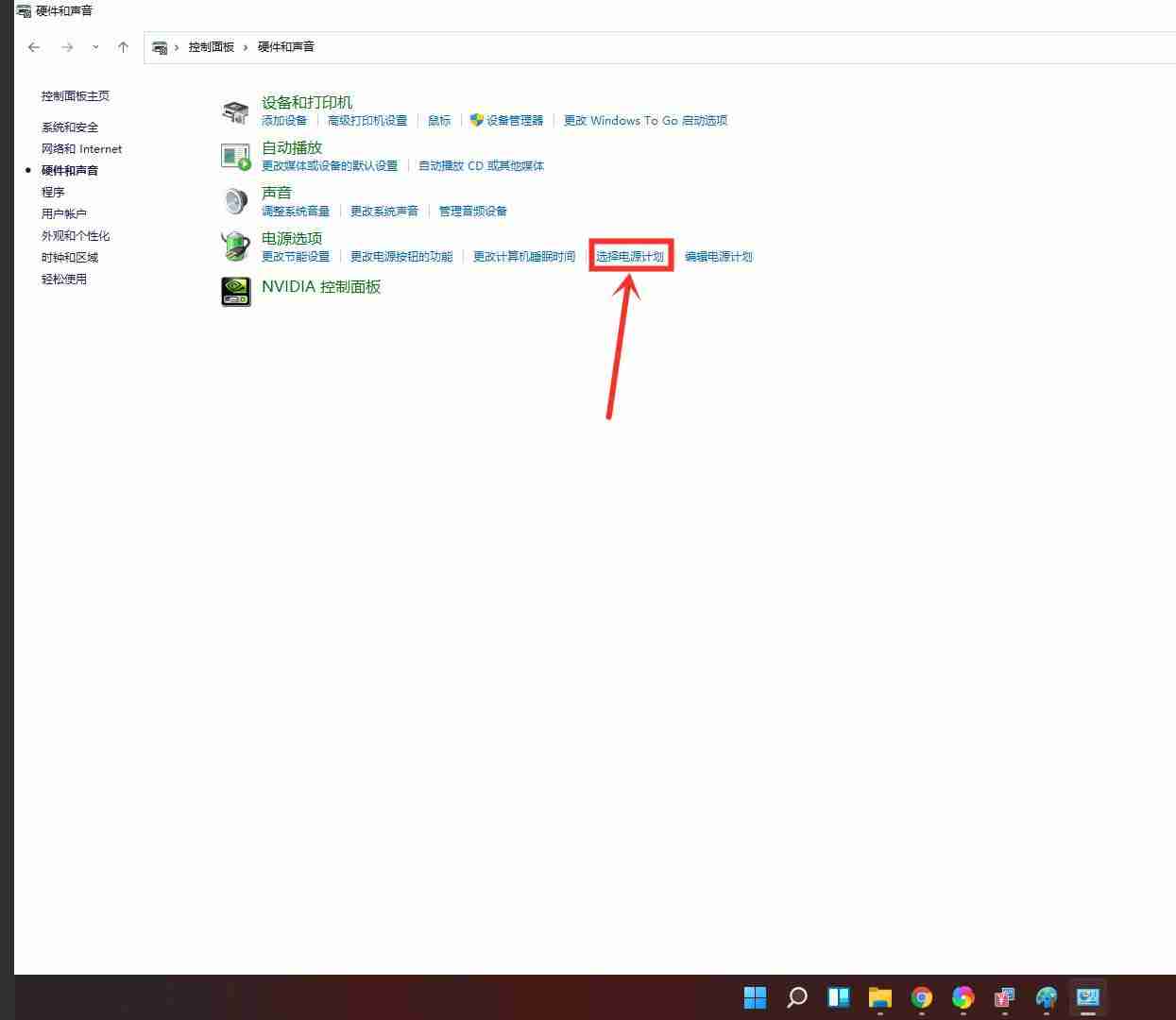The height and width of the screenshot is (1020, 1176).
Task: Open 编辑电源计划 link
Action: [719, 256]
